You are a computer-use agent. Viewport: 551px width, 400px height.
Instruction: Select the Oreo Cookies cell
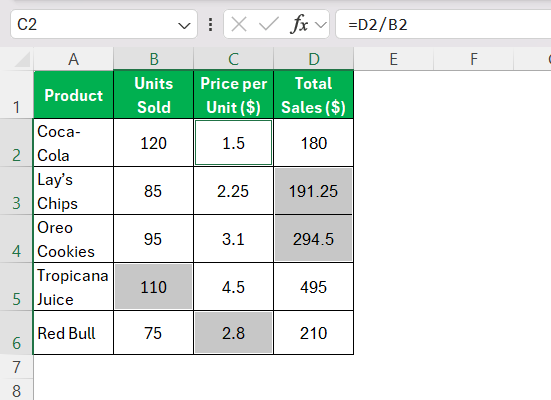tap(73, 239)
